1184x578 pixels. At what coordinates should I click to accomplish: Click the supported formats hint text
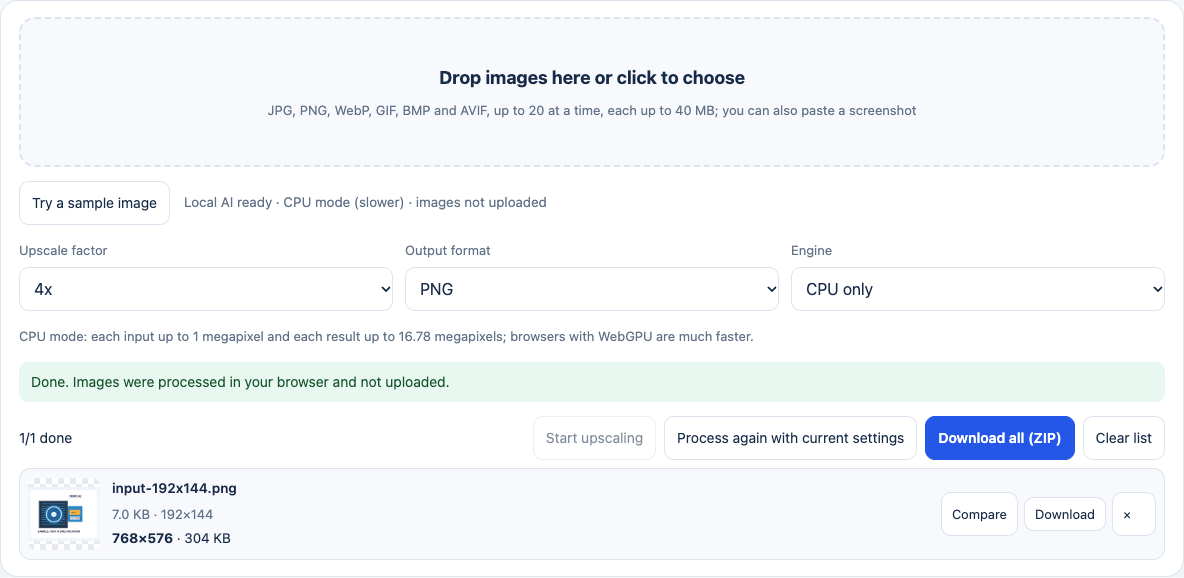point(592,110)
